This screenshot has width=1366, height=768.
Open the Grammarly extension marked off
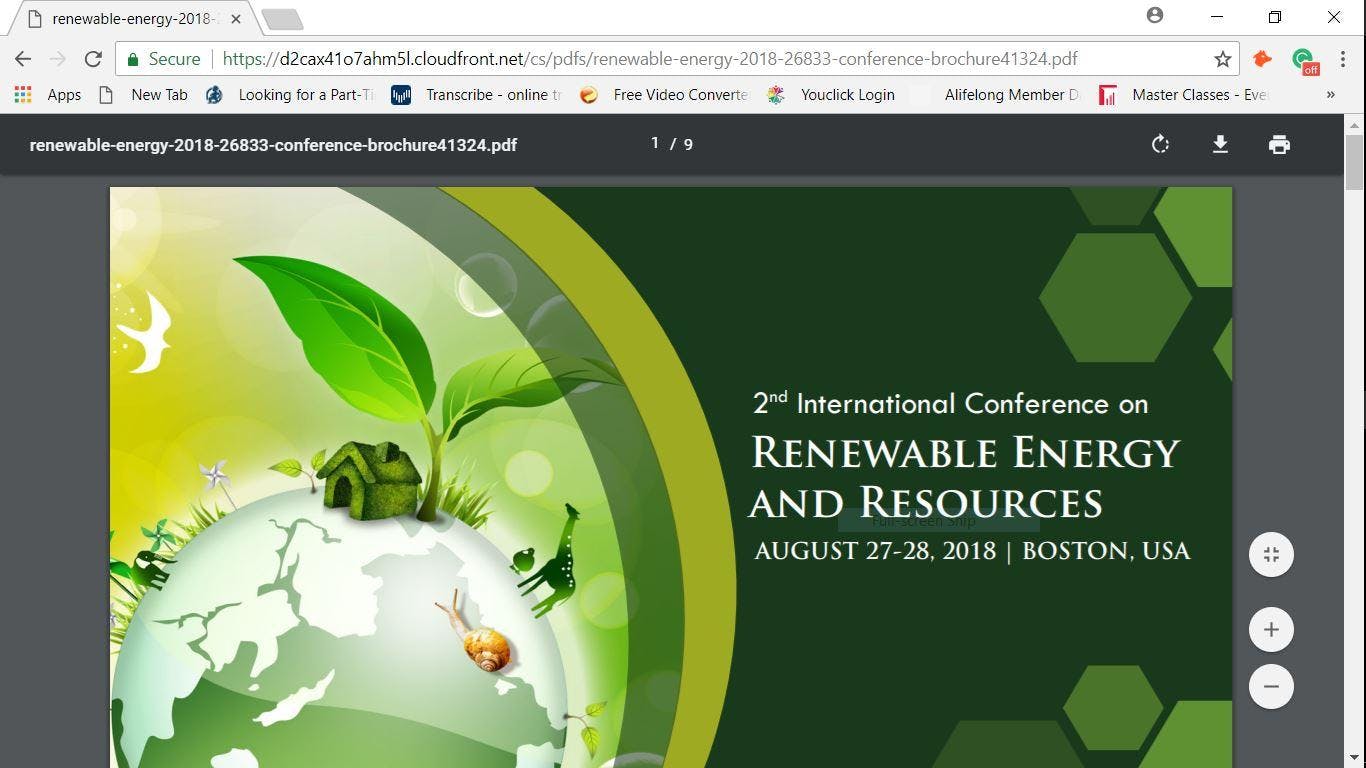(1304, 61)
